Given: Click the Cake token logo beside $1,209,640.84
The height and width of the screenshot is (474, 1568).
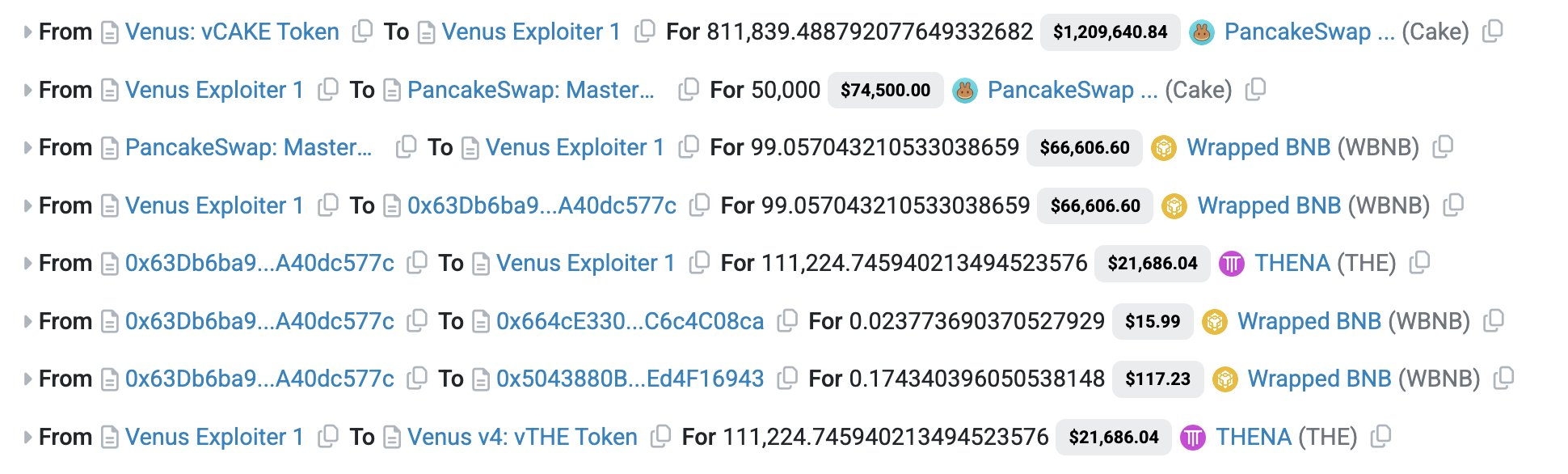Looking at the screenshot, I should point(1202,32).
